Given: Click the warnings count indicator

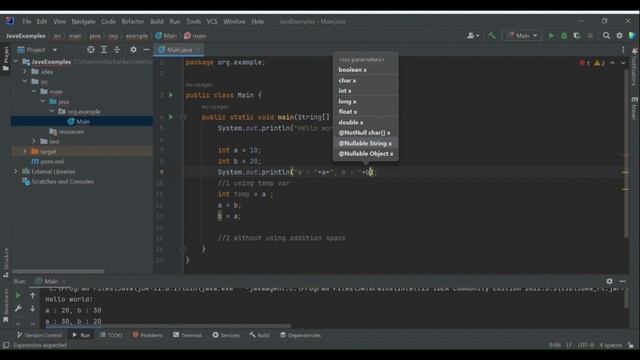Looking at the screenshot, I should pos(599,63).
